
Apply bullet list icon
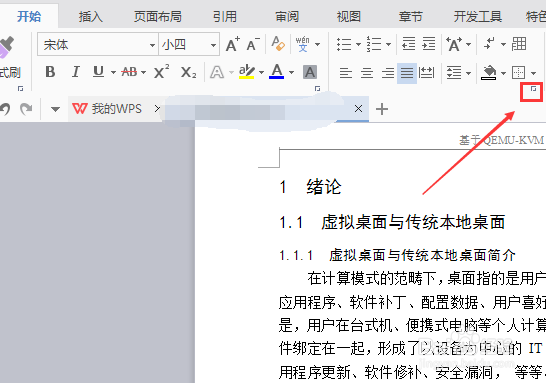[344, 44]
